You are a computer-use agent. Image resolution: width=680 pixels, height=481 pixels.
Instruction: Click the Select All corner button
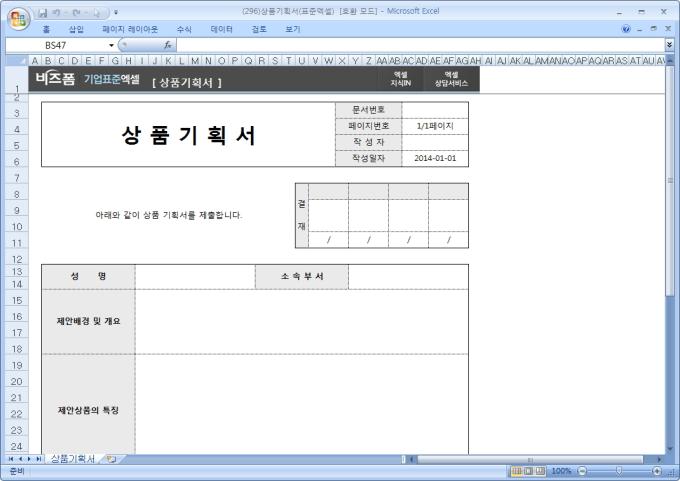16,60
